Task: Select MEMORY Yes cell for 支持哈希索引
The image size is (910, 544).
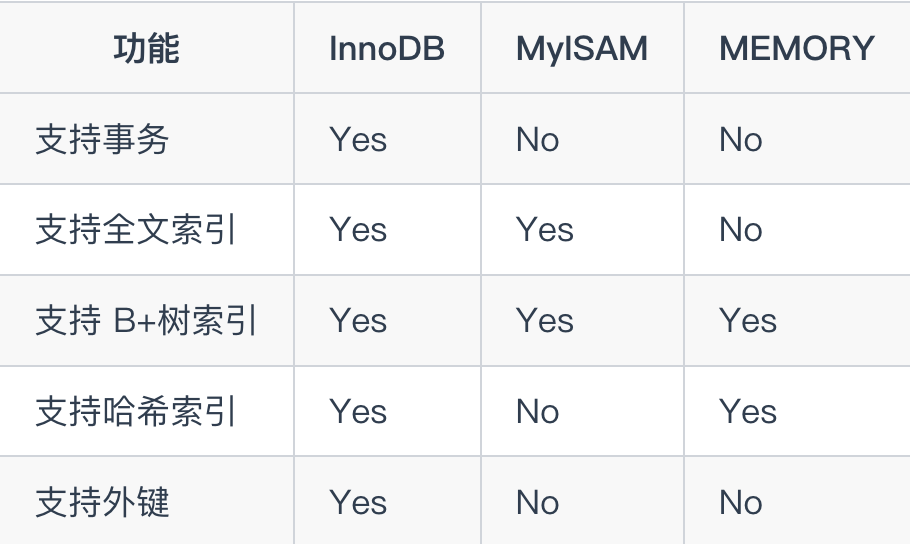Action: (x=748, y=412)
